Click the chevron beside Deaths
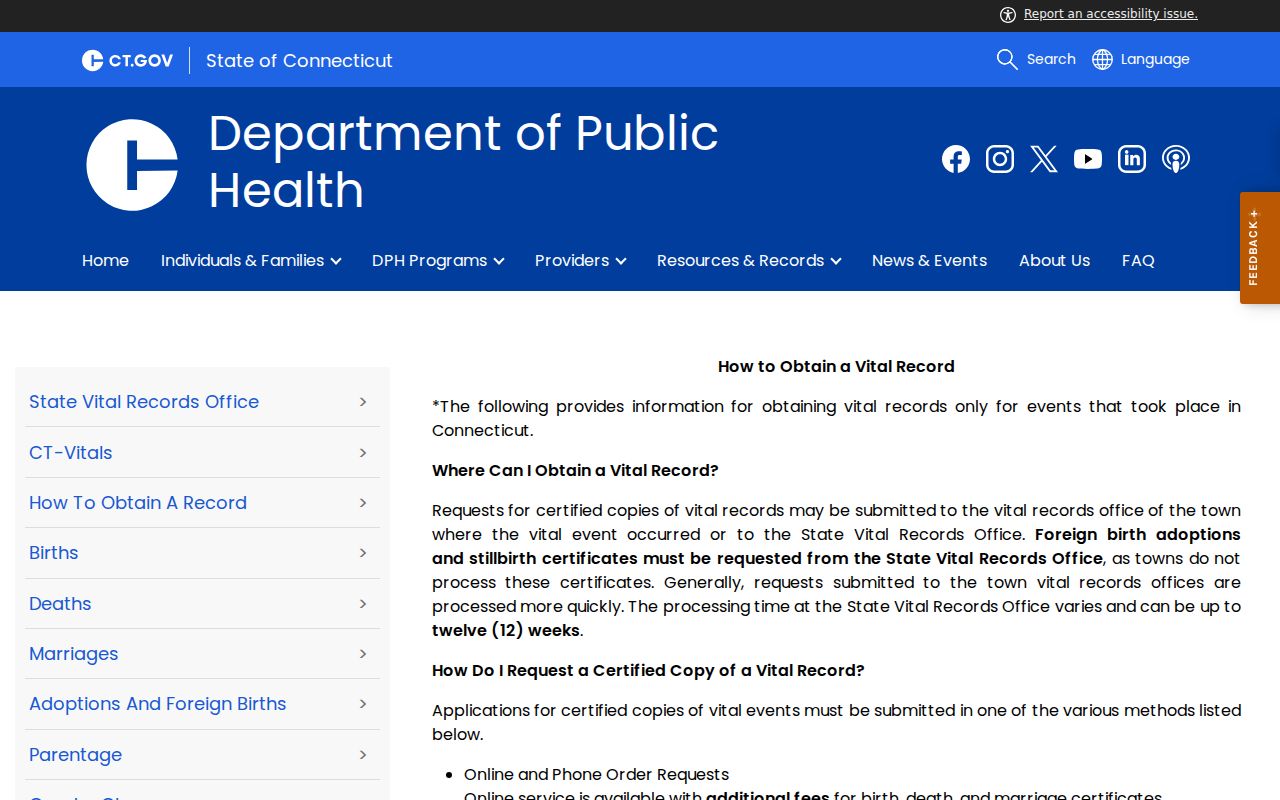Screen dimensions: 1280x800 click(363, 604)
